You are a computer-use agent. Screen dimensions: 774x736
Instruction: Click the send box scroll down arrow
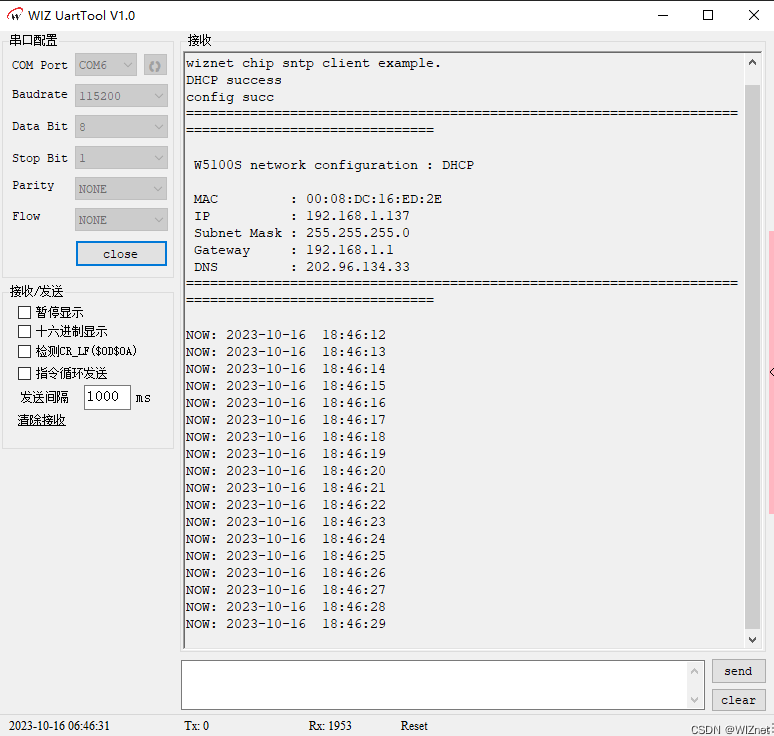[x=695, y=700]
